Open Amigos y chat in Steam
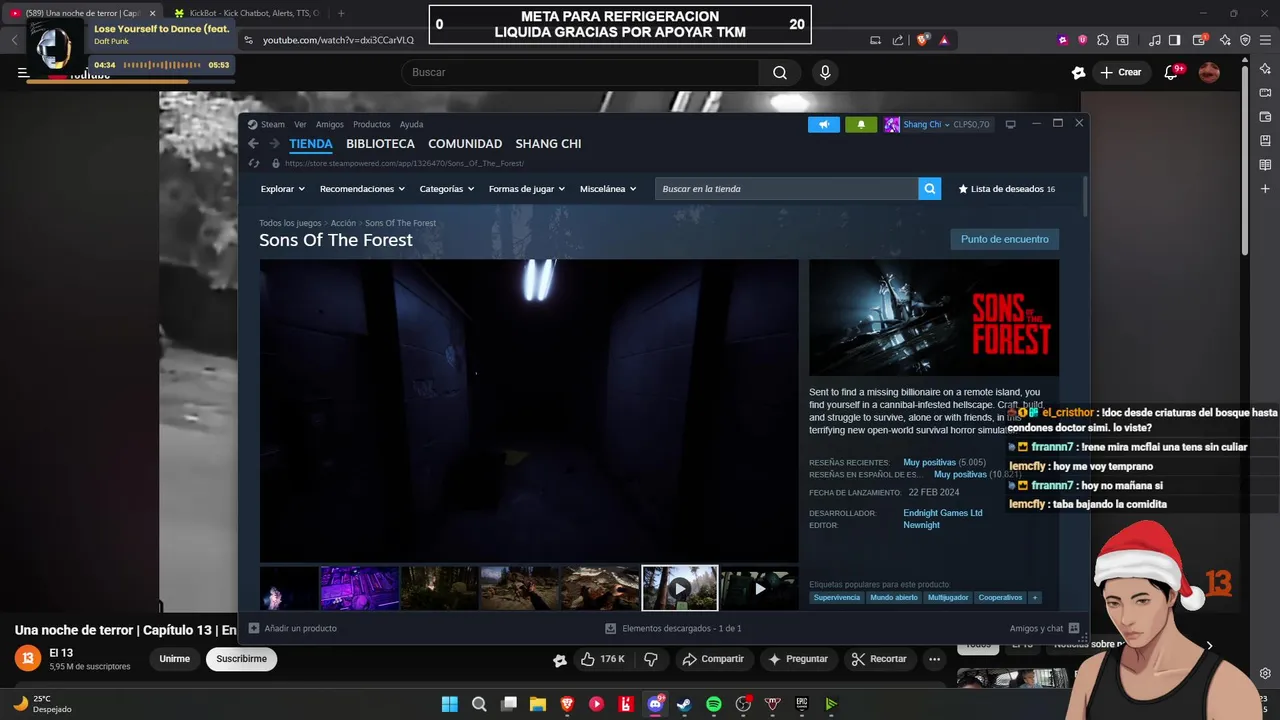Viewport: 1280px width, 720px height. 1044,628
